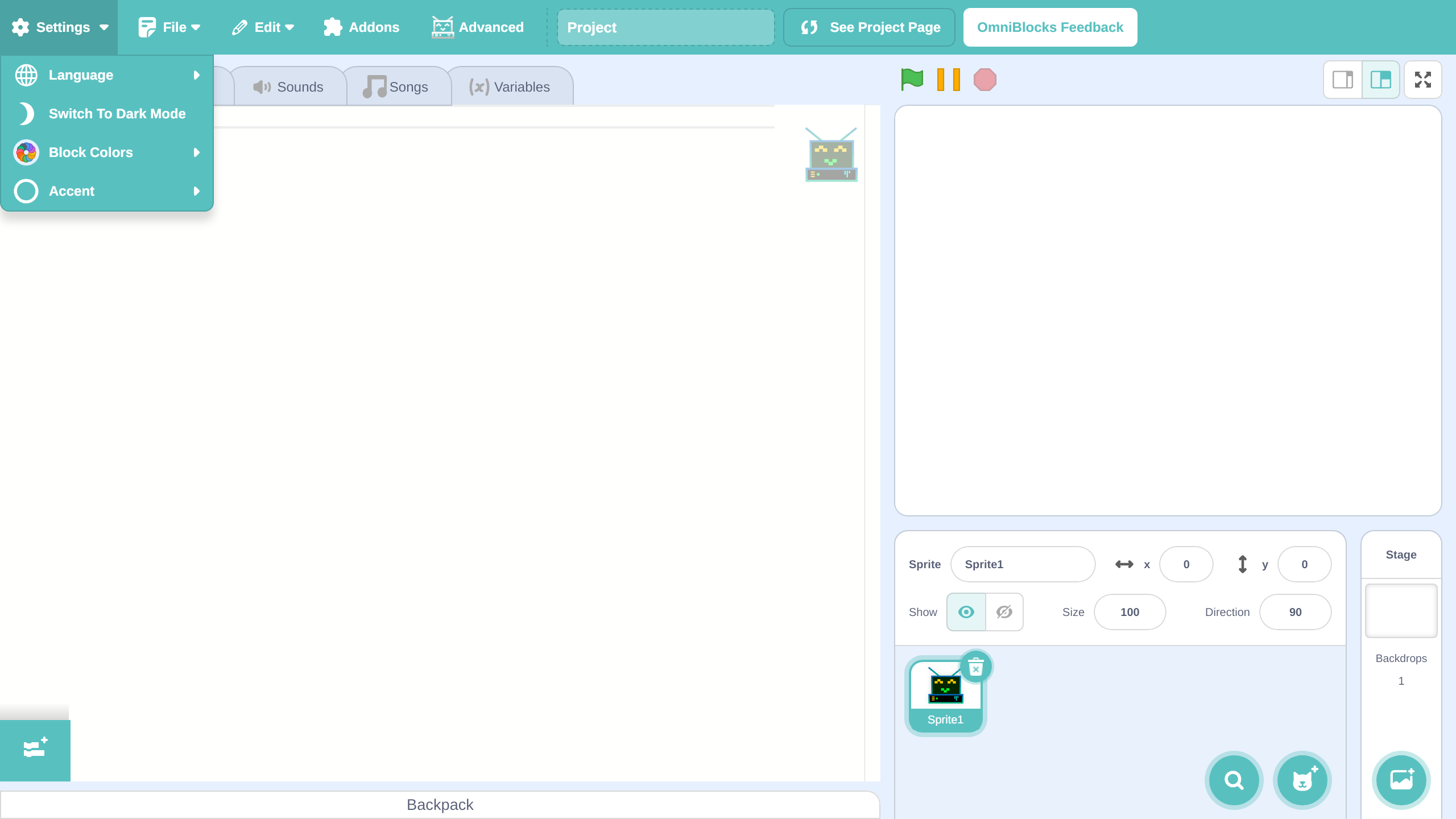Image resolution: width=1456 pixels, height=819 pixels.
Task: Choose a backdrop with the image button
Action: coord(1401,780)
